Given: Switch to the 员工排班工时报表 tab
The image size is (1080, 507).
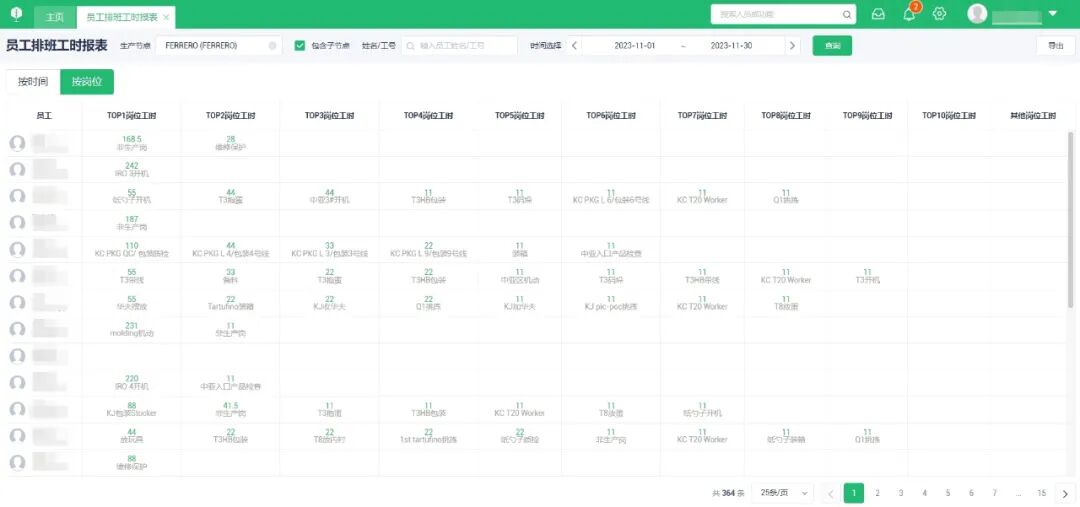Looking at the screenshot, I should (x=121, y=17).
